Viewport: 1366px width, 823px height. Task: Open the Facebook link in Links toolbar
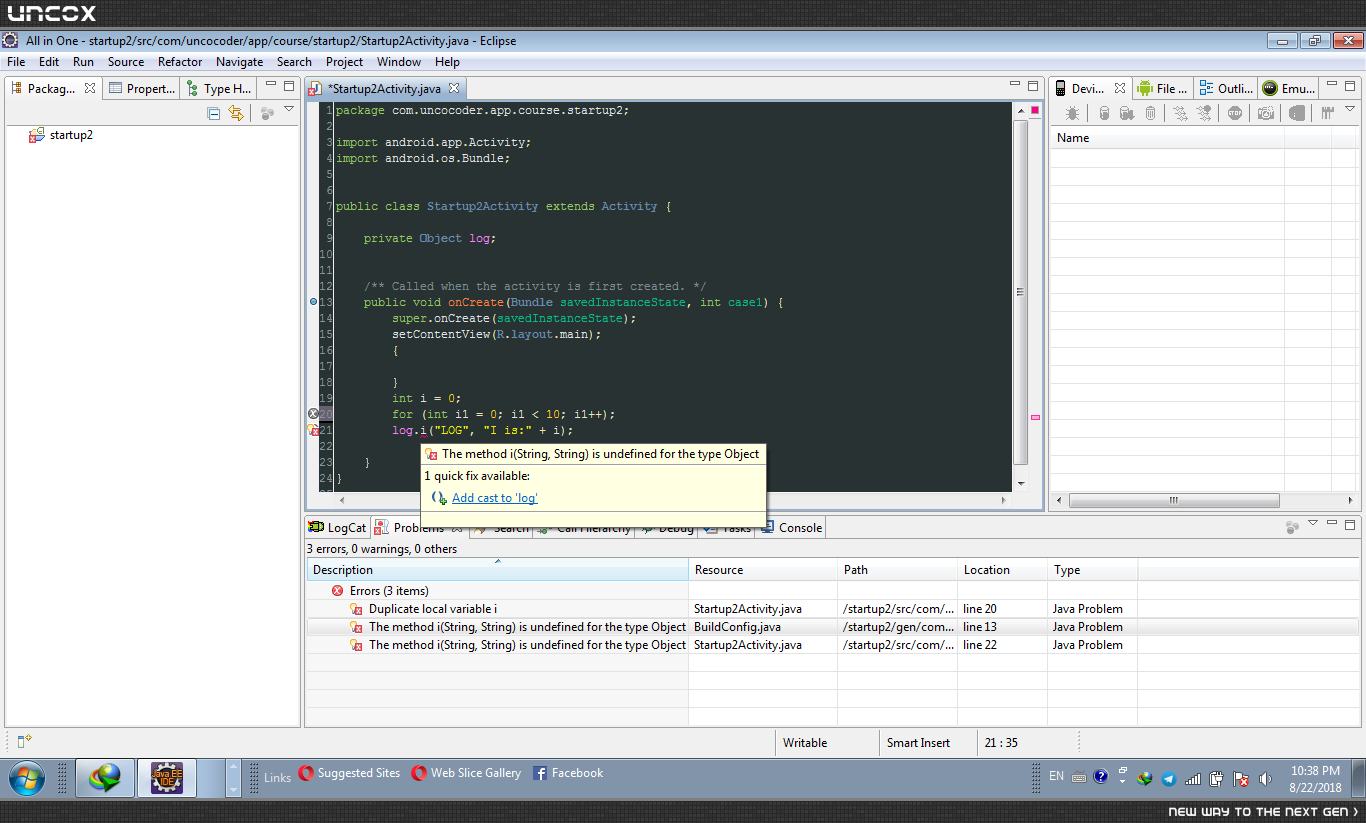click(568, 773)
